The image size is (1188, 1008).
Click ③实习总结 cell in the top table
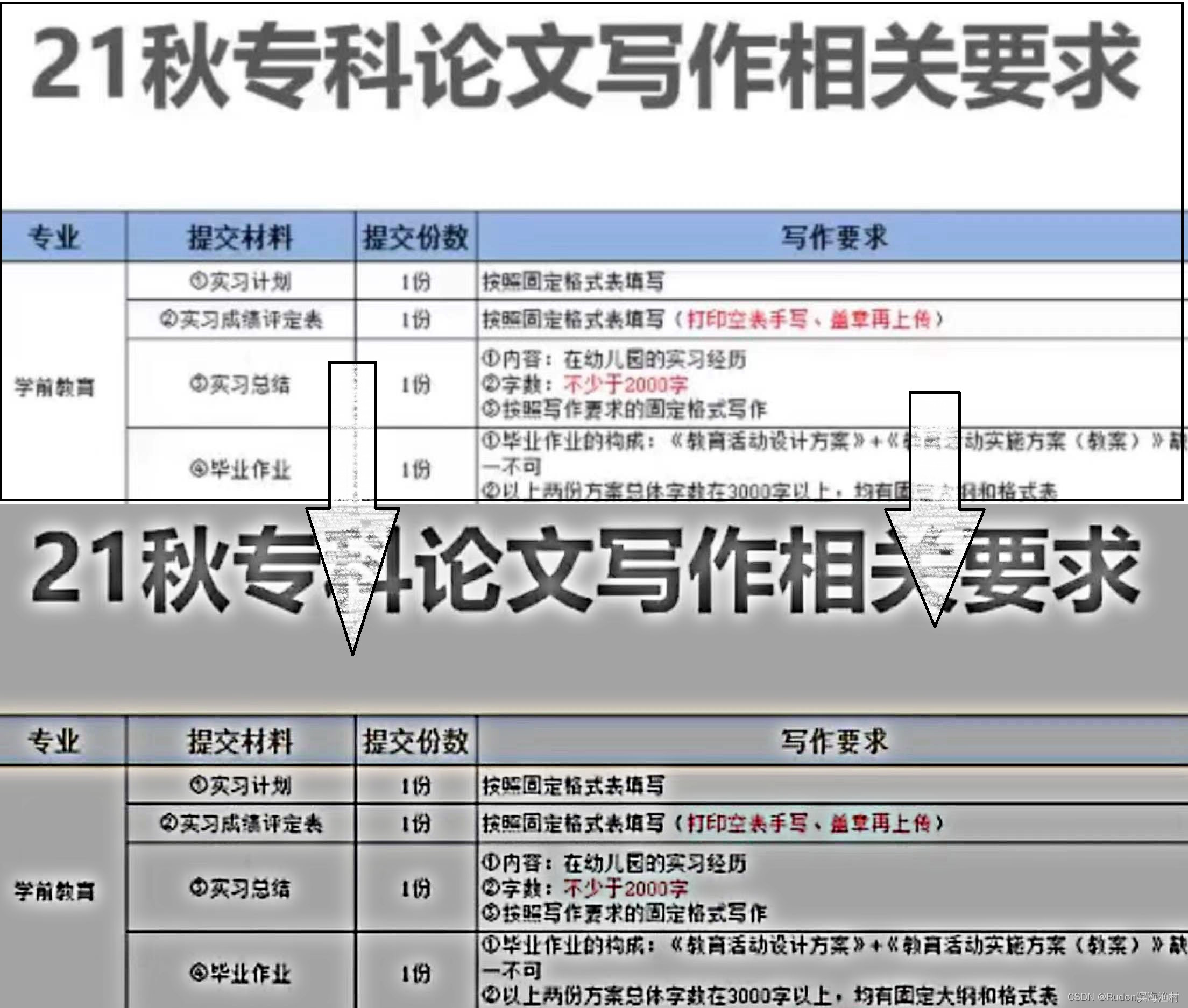(240, 385)
